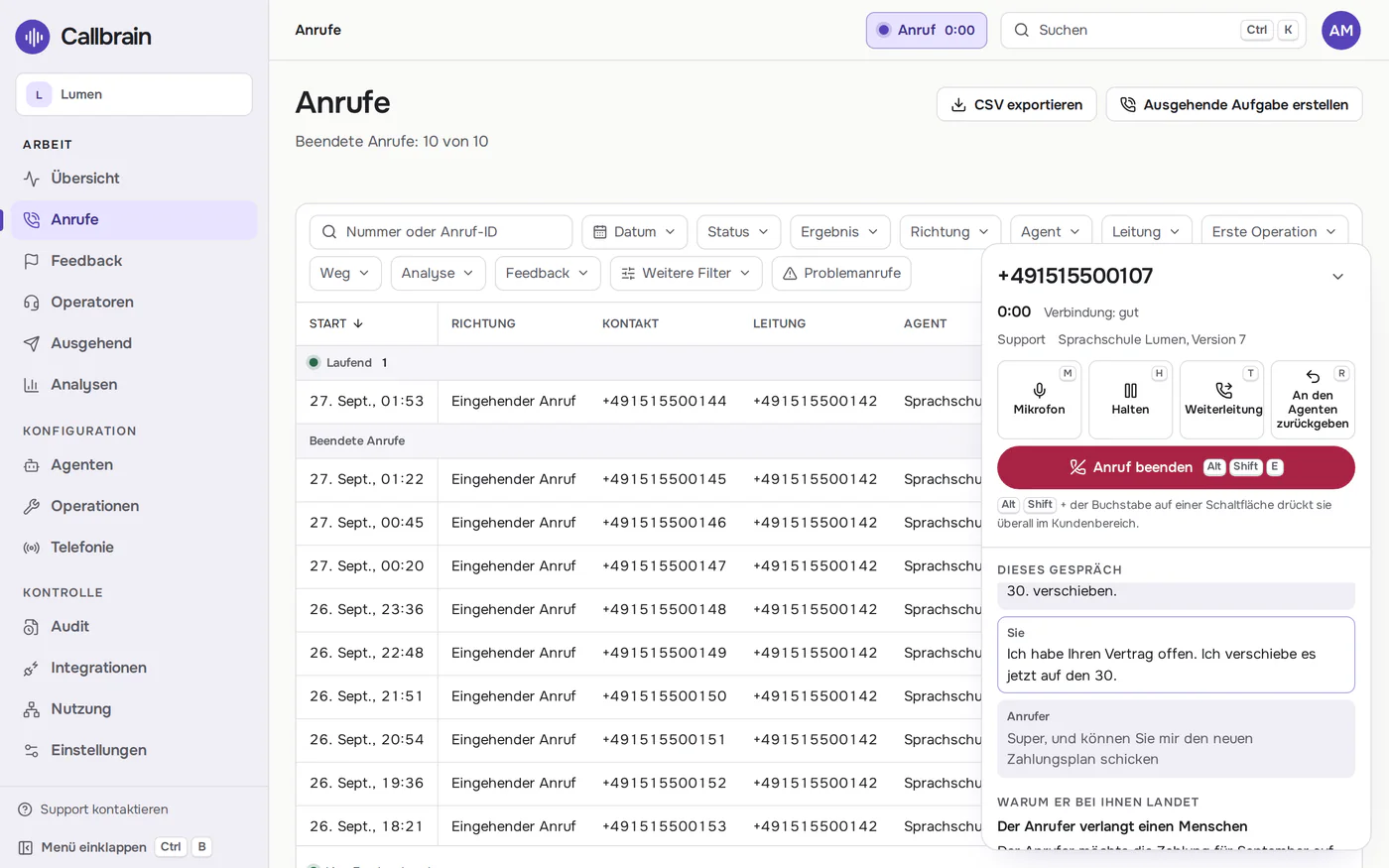Click the caller number +491515500107
Image resolution: width=1389 pixels, height=868 pixels.
(1075, 276)
